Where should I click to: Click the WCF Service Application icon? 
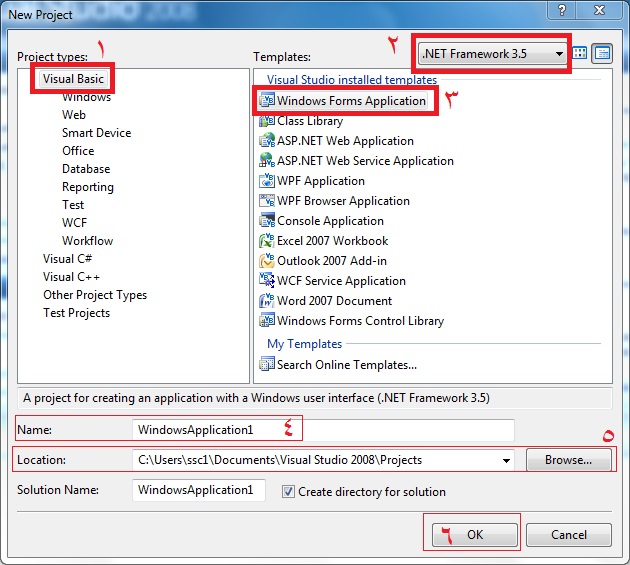(x=267, y=280)
